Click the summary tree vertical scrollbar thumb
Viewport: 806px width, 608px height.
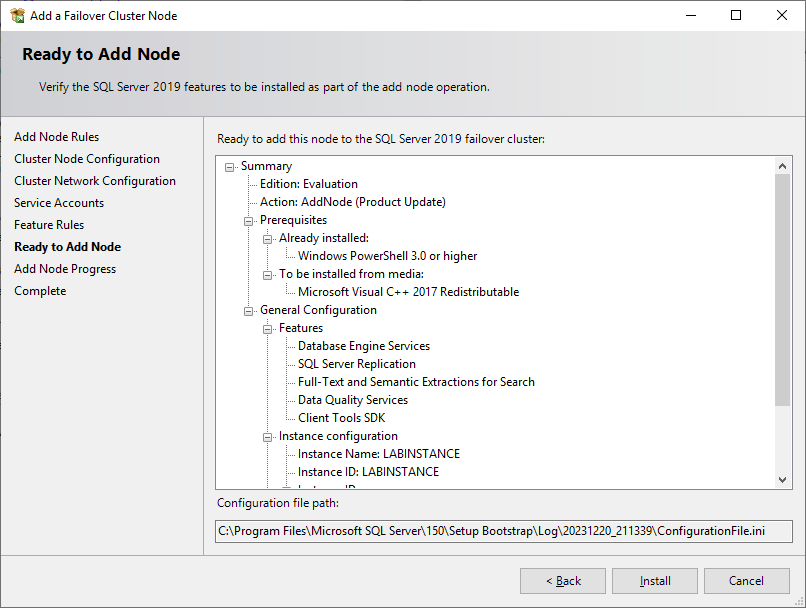(x=782, y=290)
